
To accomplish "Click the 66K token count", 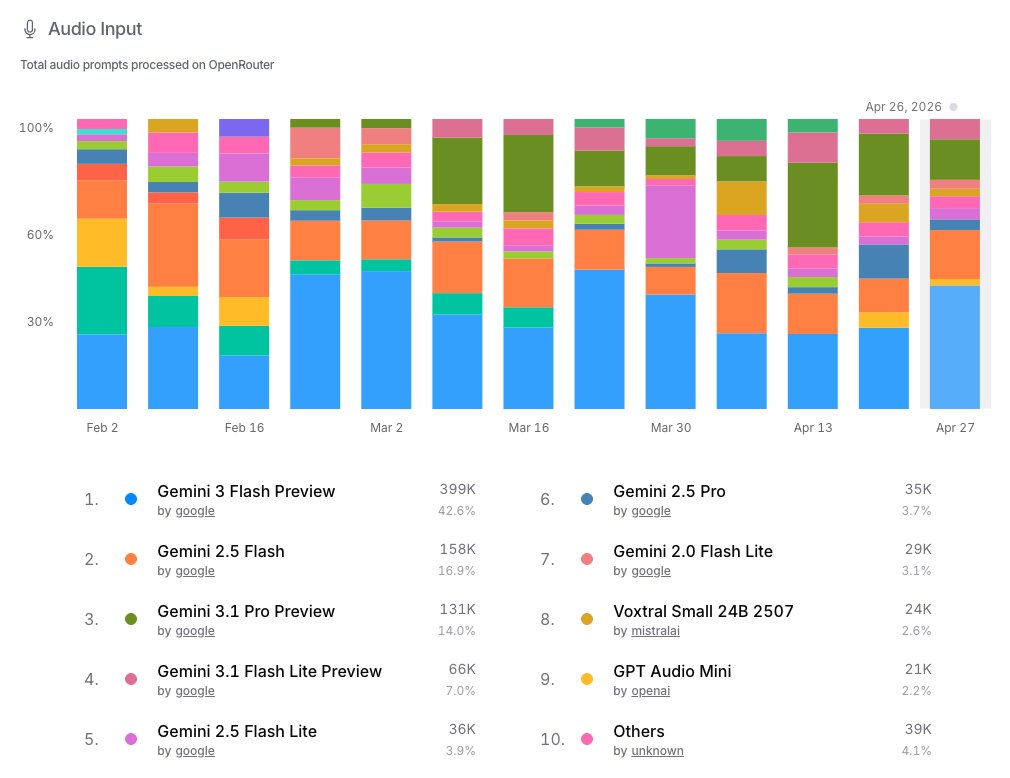I will pos(462,669).
